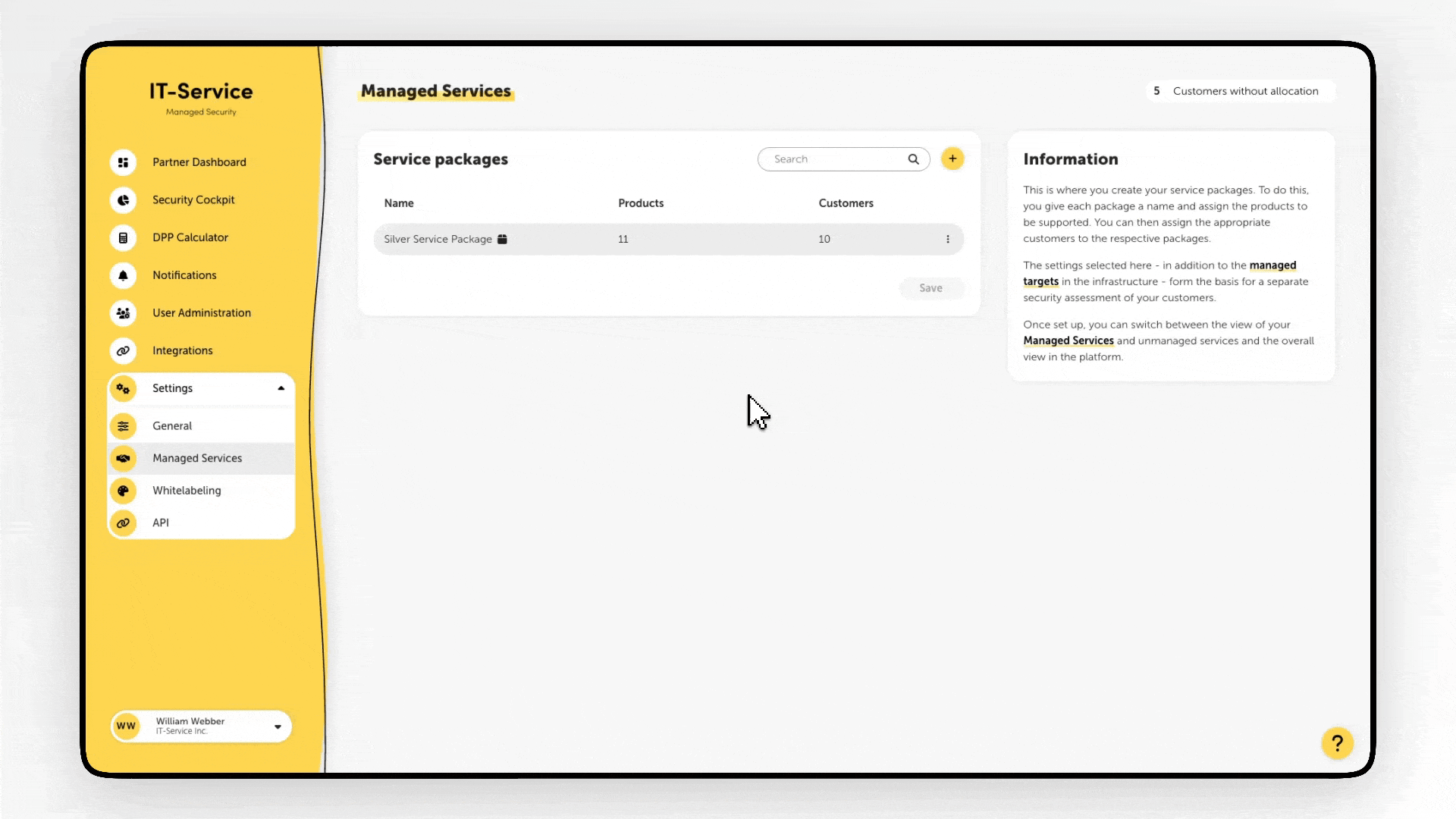
Task: Follow the managed targets link
Action: click(x=1272, y=265)
